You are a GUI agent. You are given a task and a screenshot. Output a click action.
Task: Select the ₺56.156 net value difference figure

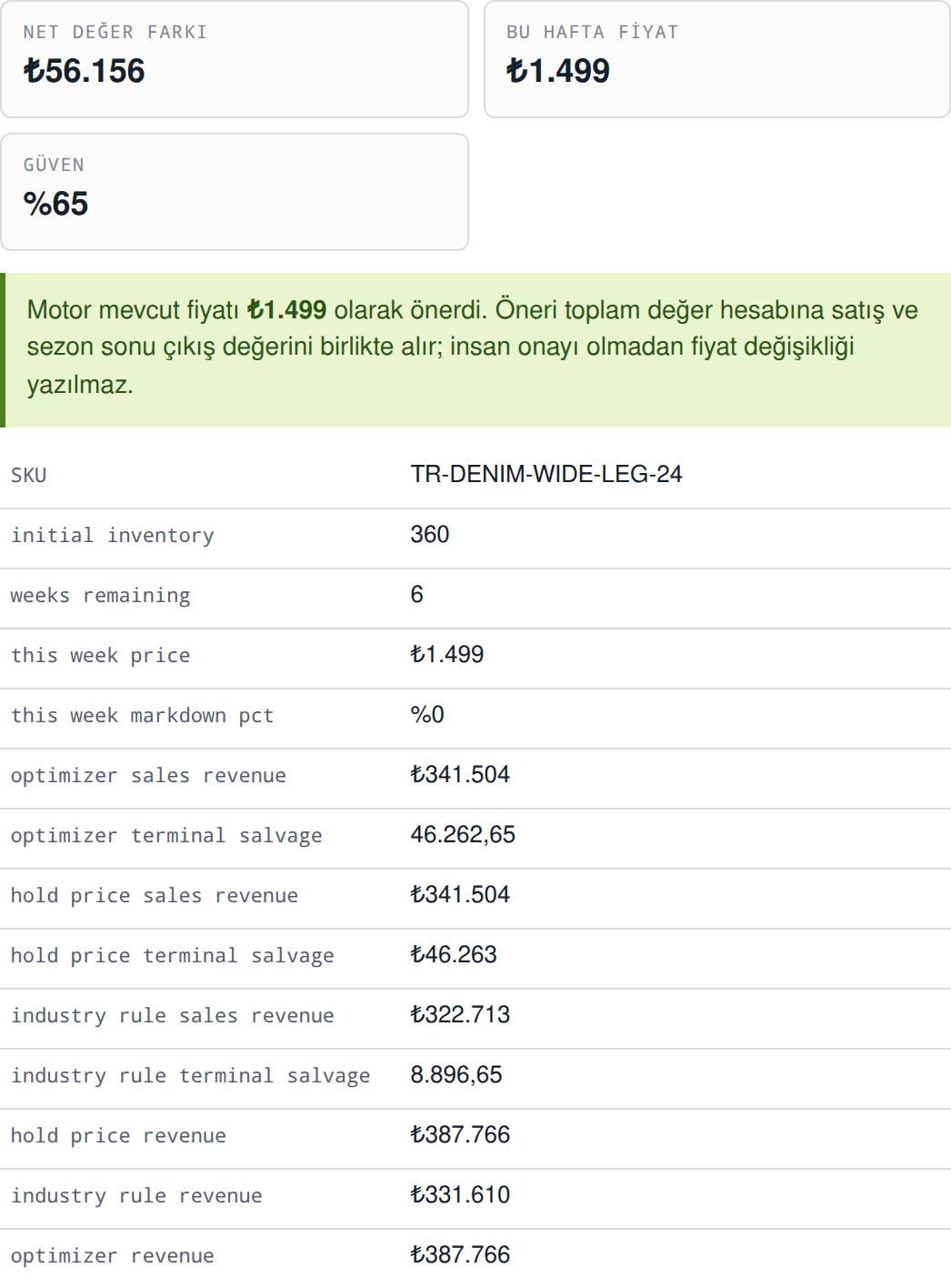click(85, 71)
